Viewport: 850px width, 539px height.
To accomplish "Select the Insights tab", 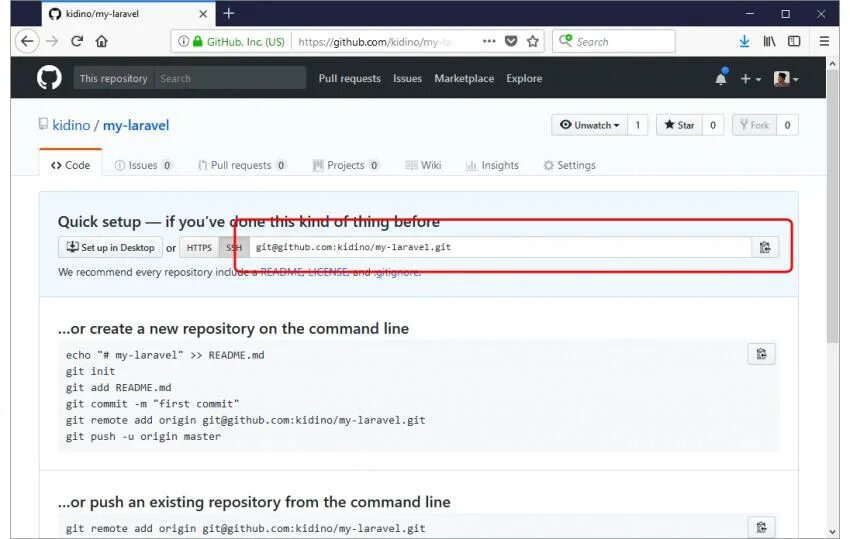I will click(x=492, y=165).
